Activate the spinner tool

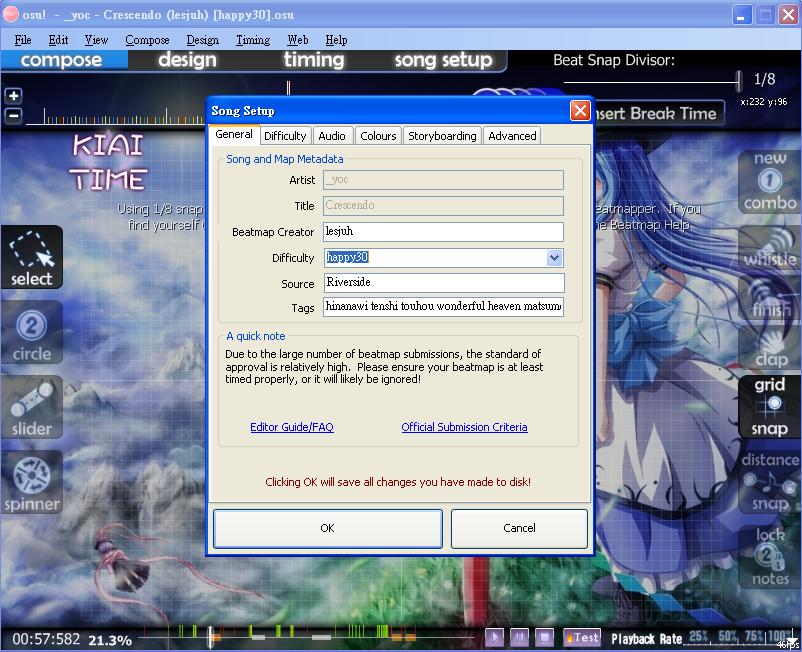pos(32,482)
